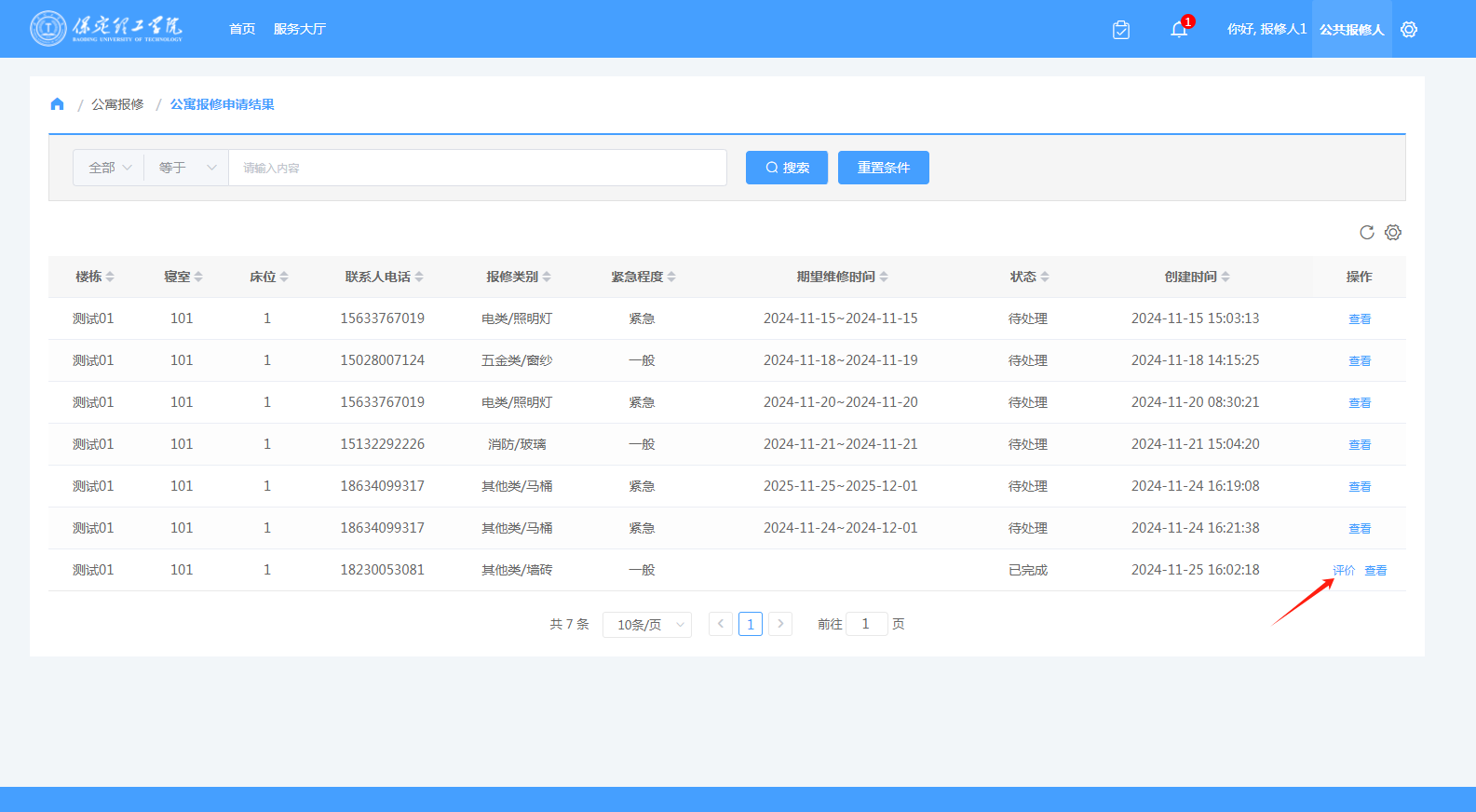
Task: Open the settings gear in top header
Action: (1409, 30)
